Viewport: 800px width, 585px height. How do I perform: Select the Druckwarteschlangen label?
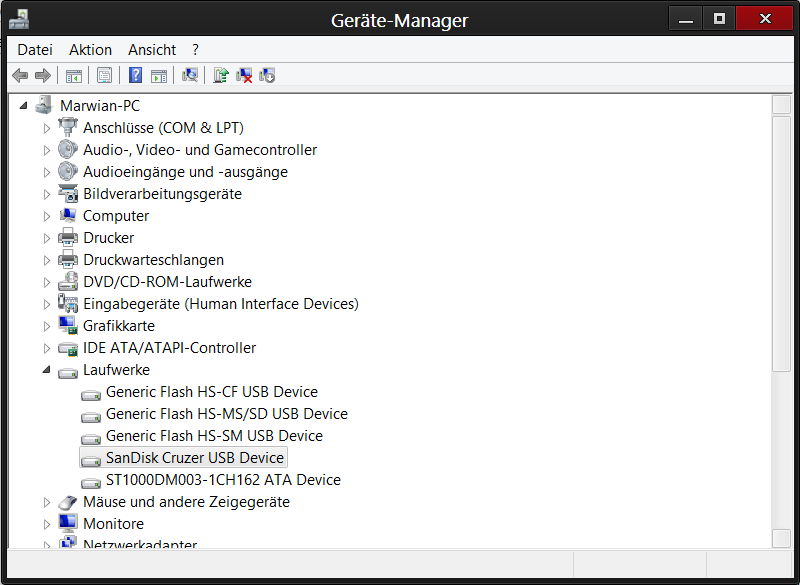click(x=153, y=260)
